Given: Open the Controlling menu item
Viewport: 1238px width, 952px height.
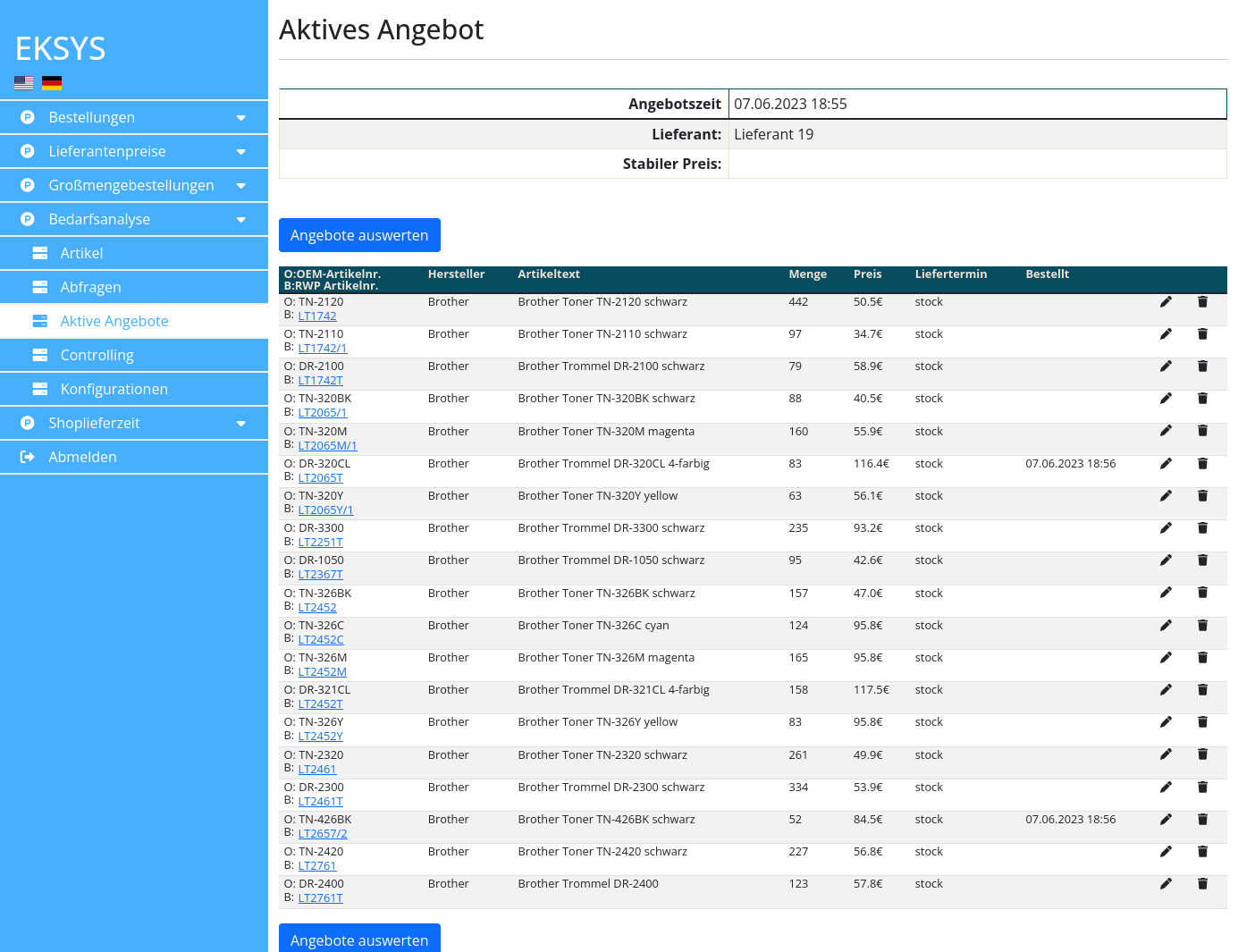Looking at the screenshot, I should [97, 355].
